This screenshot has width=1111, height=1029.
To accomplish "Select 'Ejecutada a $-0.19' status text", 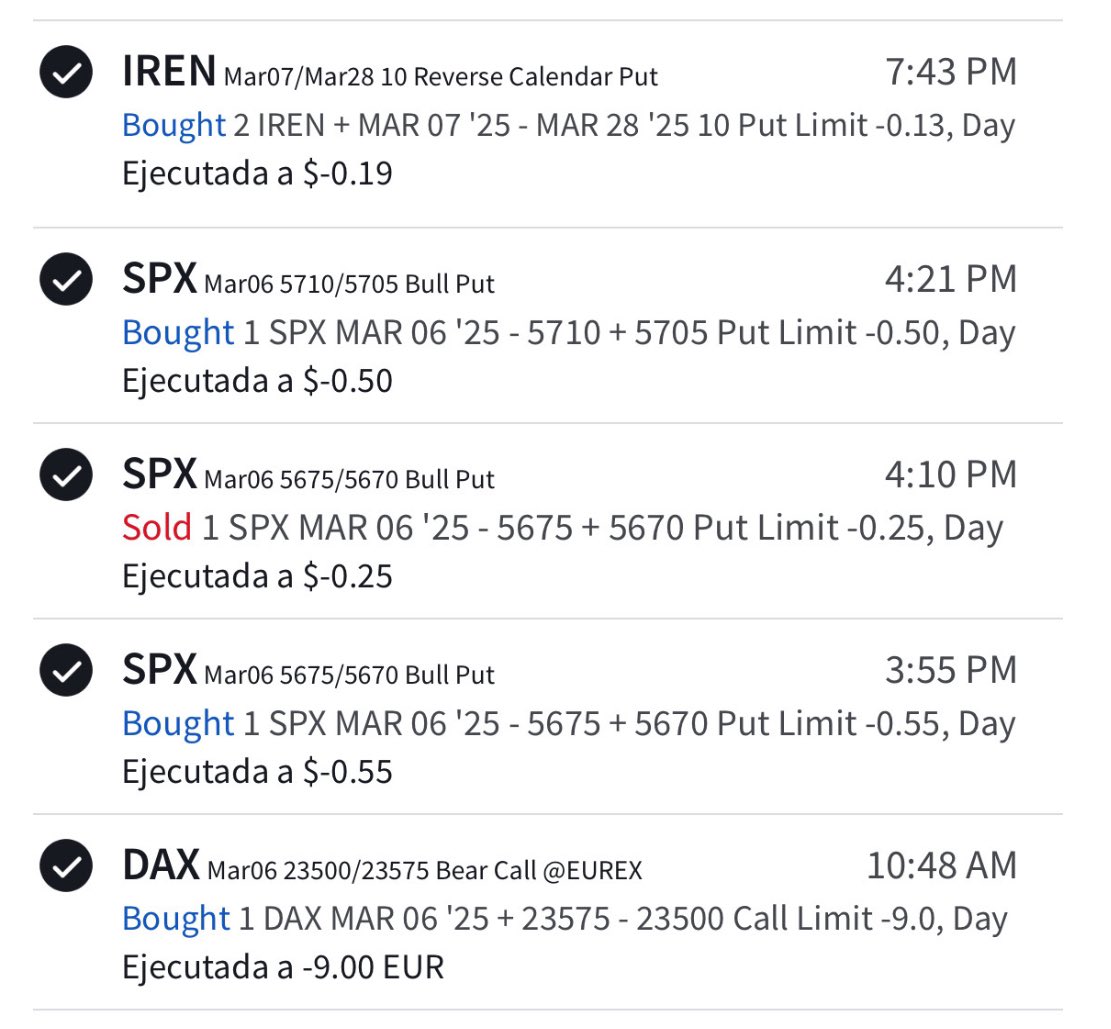I will 257,174.
